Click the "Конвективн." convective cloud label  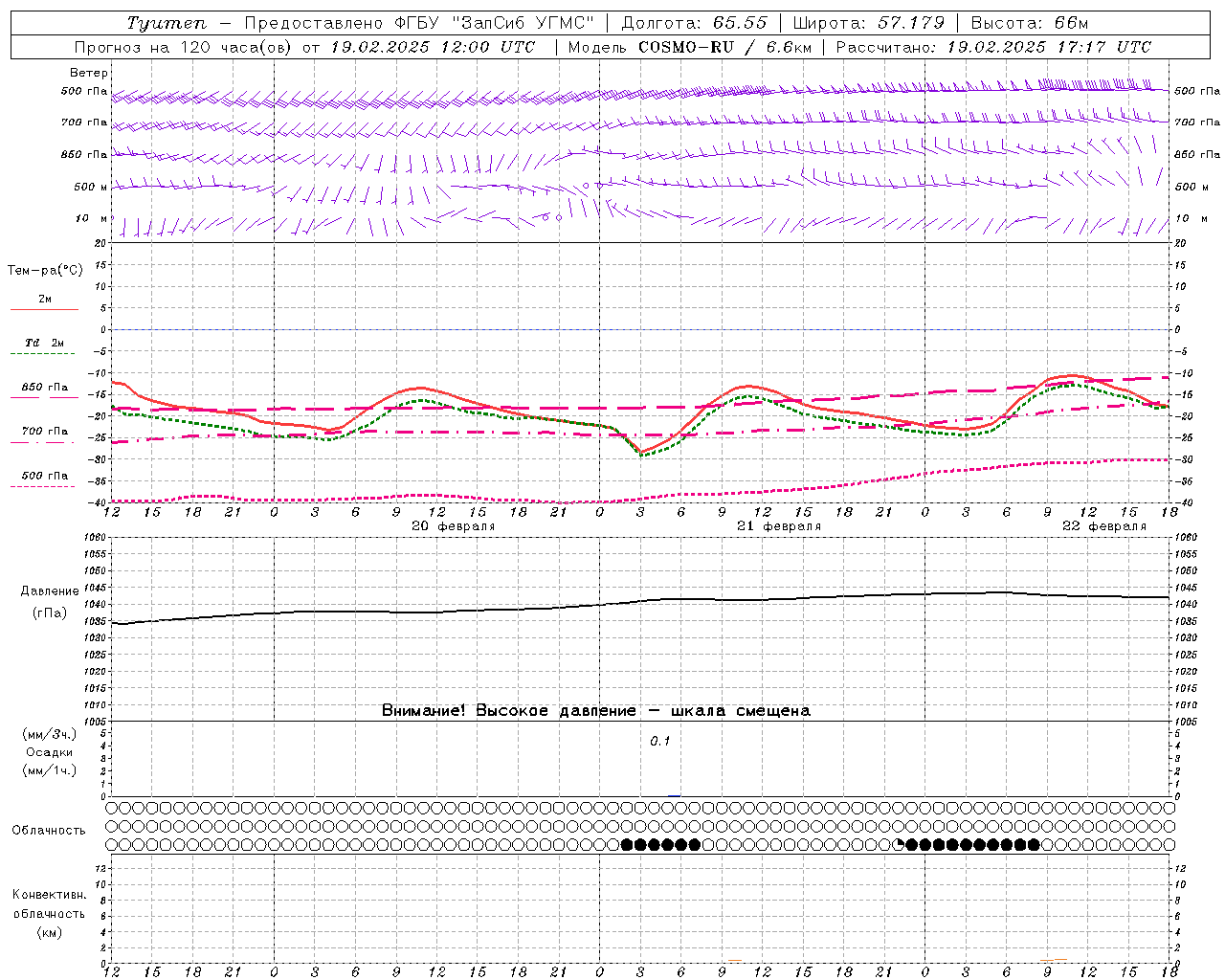point(49,895)
